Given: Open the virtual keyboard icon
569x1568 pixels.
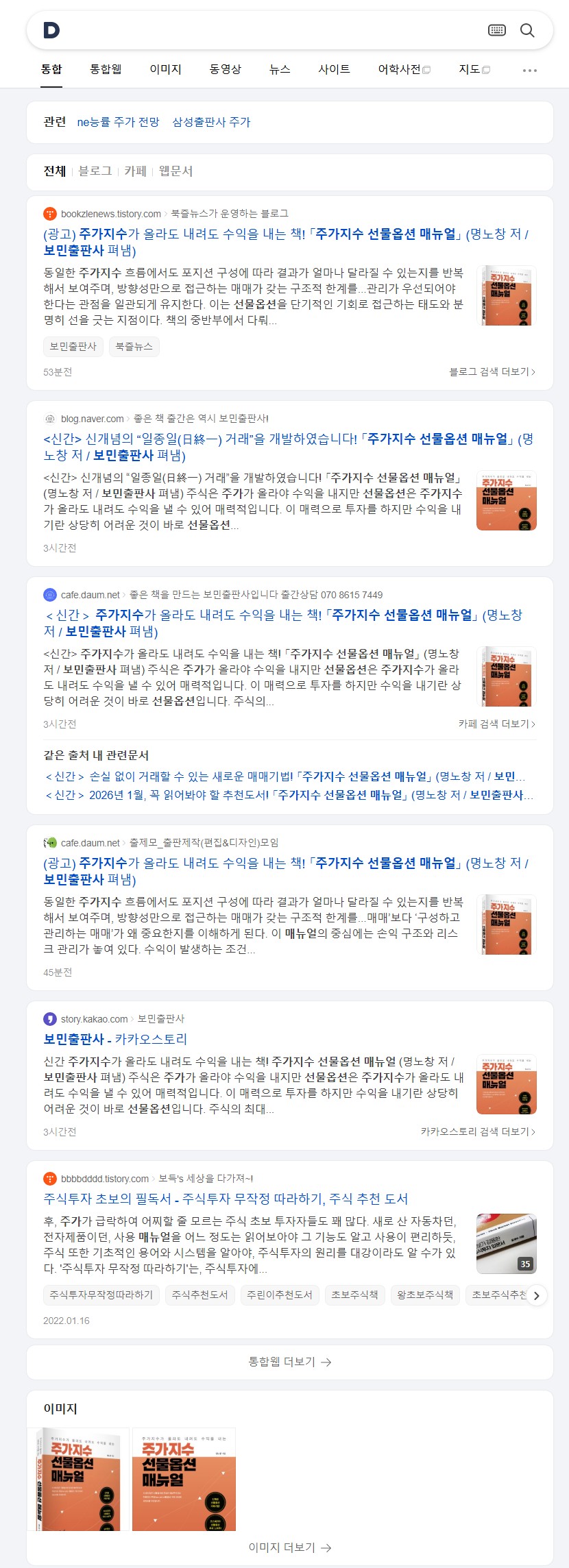Looking at the screenshot, I should tap(497, 30).
